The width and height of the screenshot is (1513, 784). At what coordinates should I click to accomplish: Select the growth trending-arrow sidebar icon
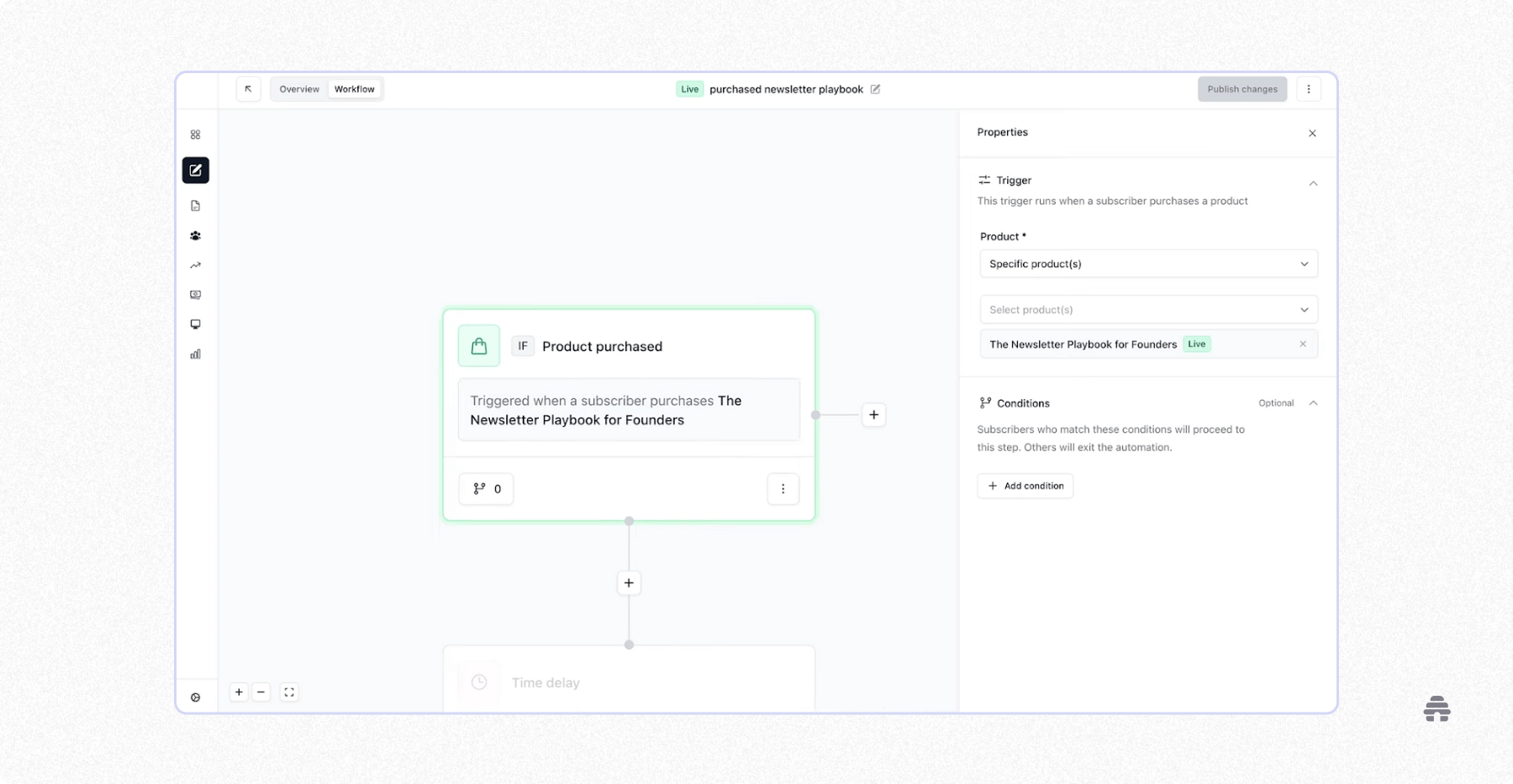195,266
